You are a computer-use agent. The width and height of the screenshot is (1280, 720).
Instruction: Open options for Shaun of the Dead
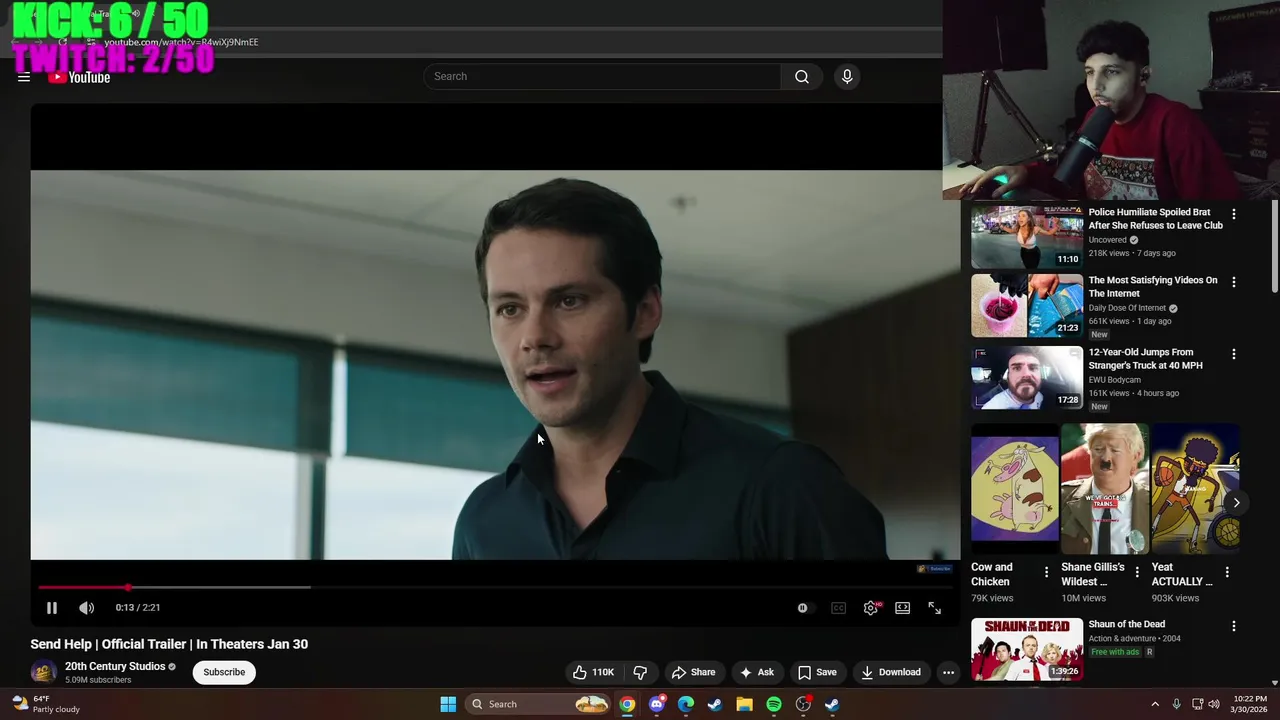tap(1233, 626)
